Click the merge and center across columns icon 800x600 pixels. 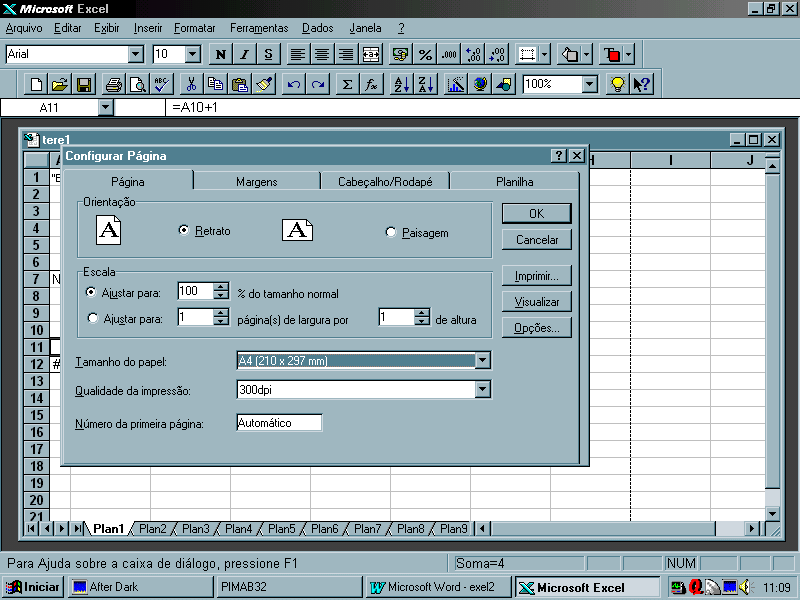coord(370,54)
